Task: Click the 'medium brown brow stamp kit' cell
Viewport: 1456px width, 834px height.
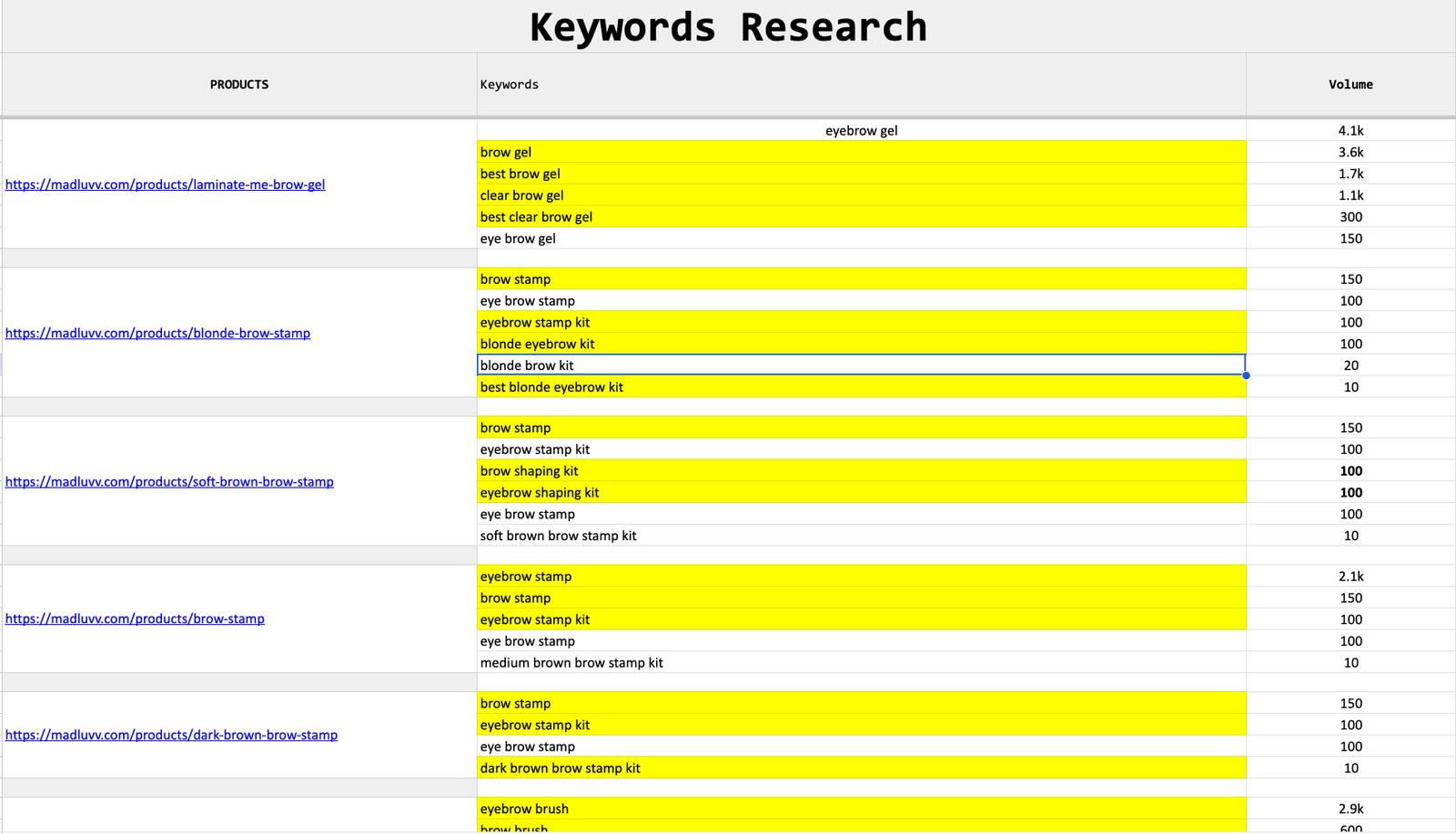Action: pyautogui.click(x=861, y=663)
